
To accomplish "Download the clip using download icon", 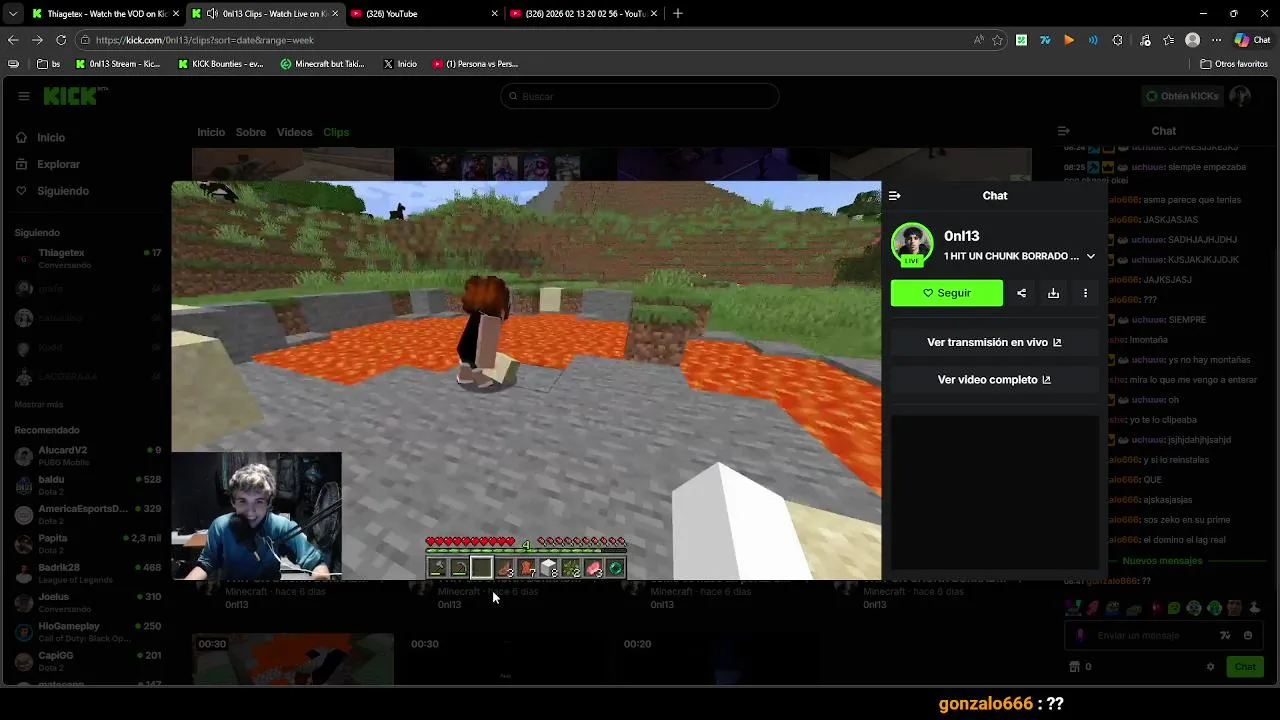I will (x=1053, y=293).
